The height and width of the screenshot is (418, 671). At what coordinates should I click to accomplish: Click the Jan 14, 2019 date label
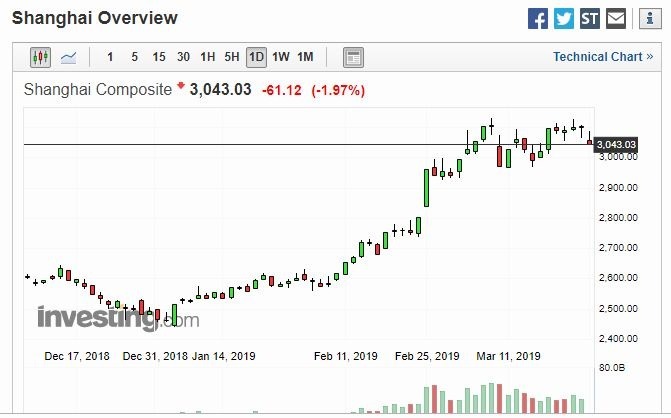223,356
